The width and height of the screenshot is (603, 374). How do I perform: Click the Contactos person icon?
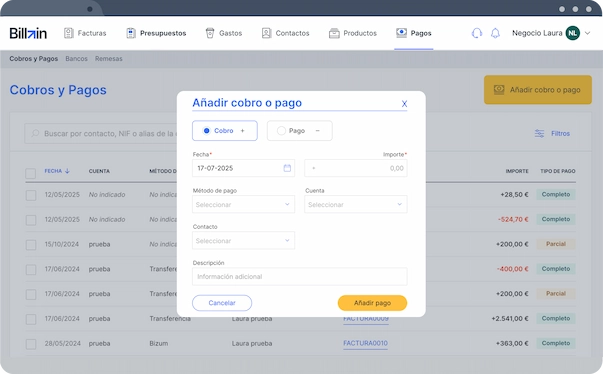pos(266,33)
